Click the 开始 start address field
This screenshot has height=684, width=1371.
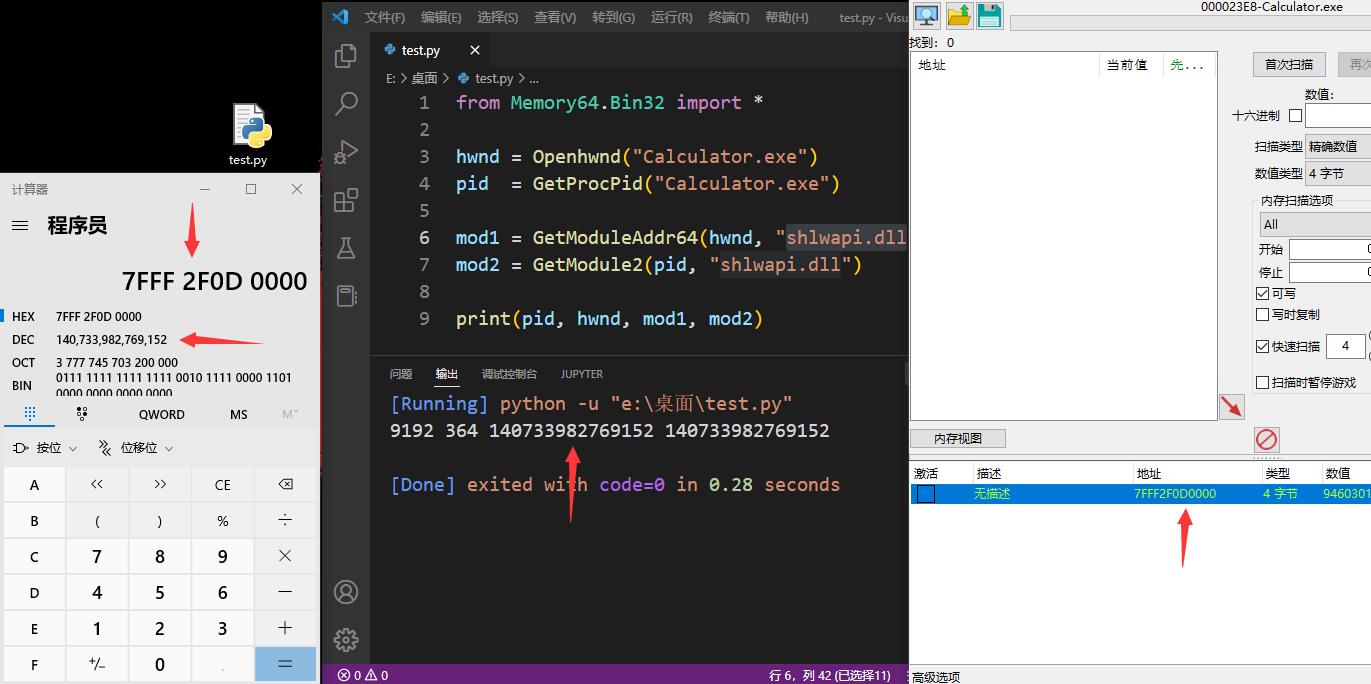[1330, 249]
